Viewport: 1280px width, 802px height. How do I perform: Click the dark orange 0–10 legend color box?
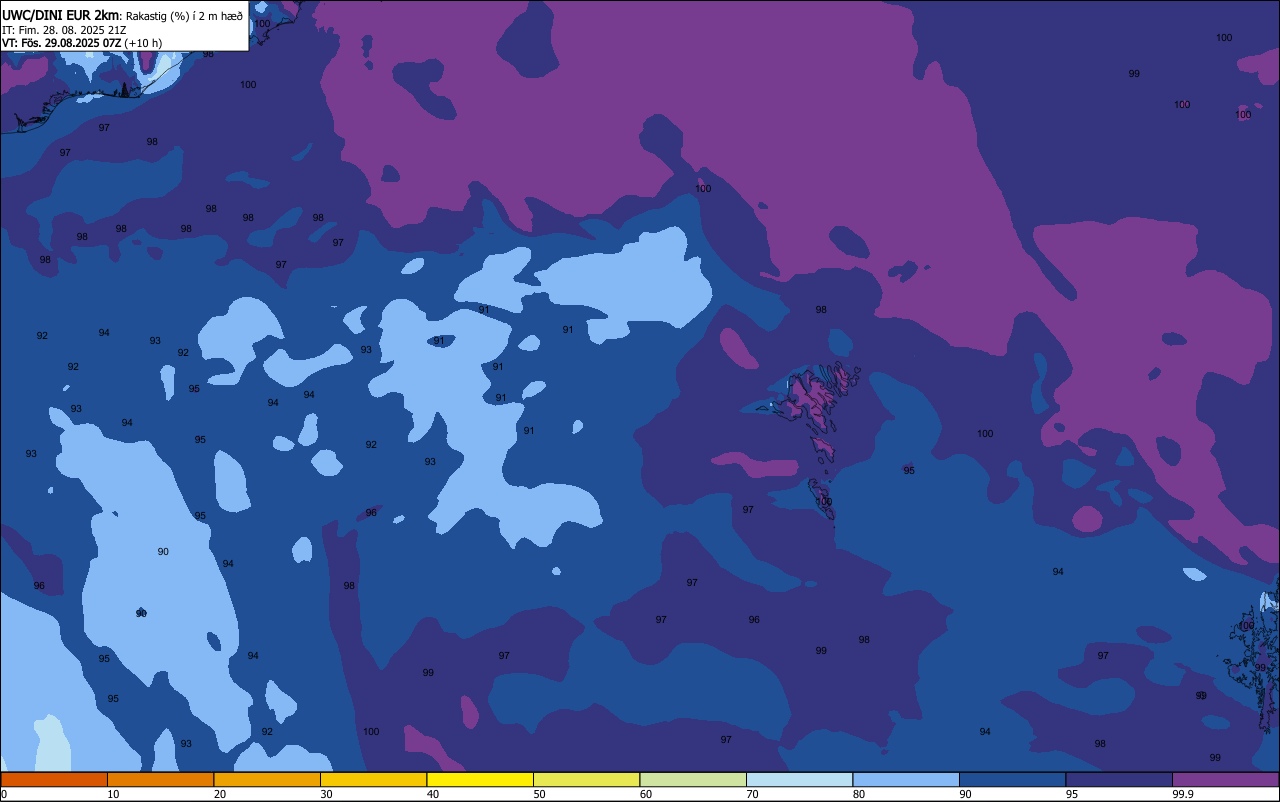pos(54,779)
